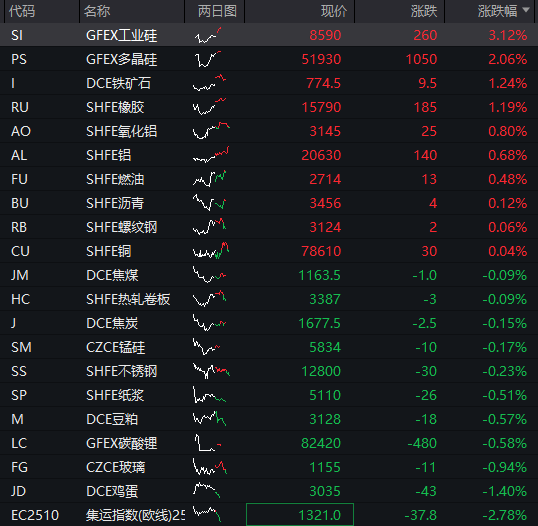Viewport: 538px width, 526px height.
Task: Select the SHFE不锈钢 name cell
Action: (121, 371)
